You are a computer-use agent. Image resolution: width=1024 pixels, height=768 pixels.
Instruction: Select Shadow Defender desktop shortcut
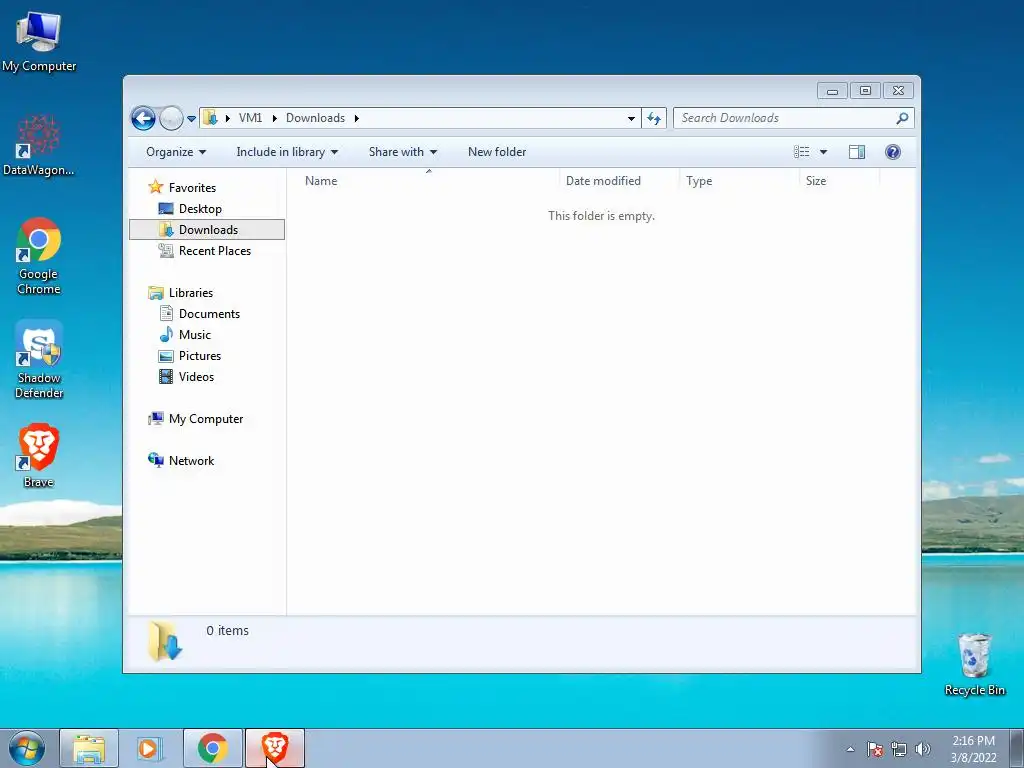39,360
